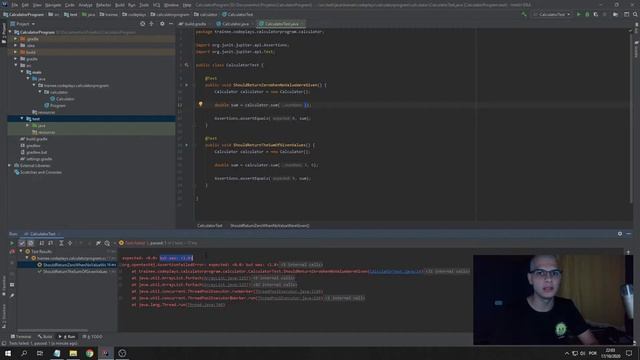Run with coverage from the top toolbar
Screen dimensions: 640x360
click(x=596, y=14)
